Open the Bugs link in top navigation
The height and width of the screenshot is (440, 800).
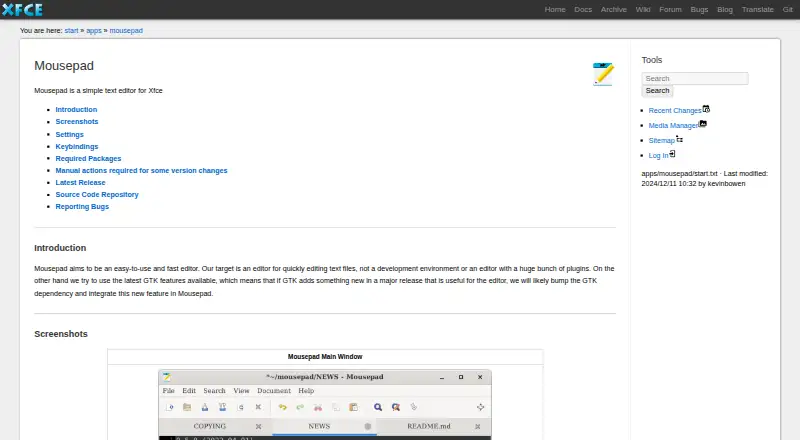click(699, 9)
